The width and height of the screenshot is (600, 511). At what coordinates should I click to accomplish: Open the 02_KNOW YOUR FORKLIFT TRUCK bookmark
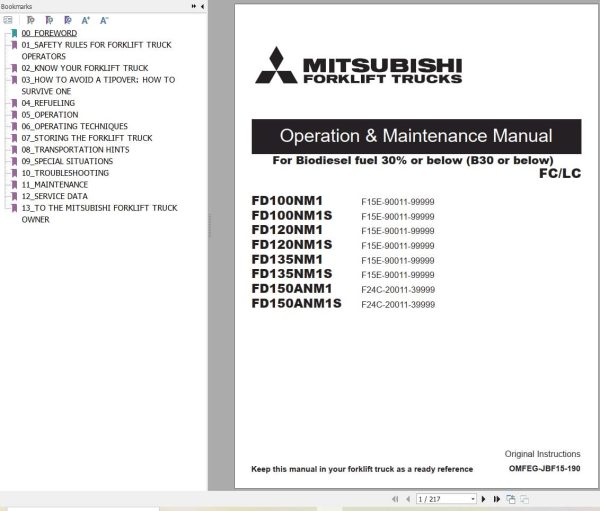(85, 68)
